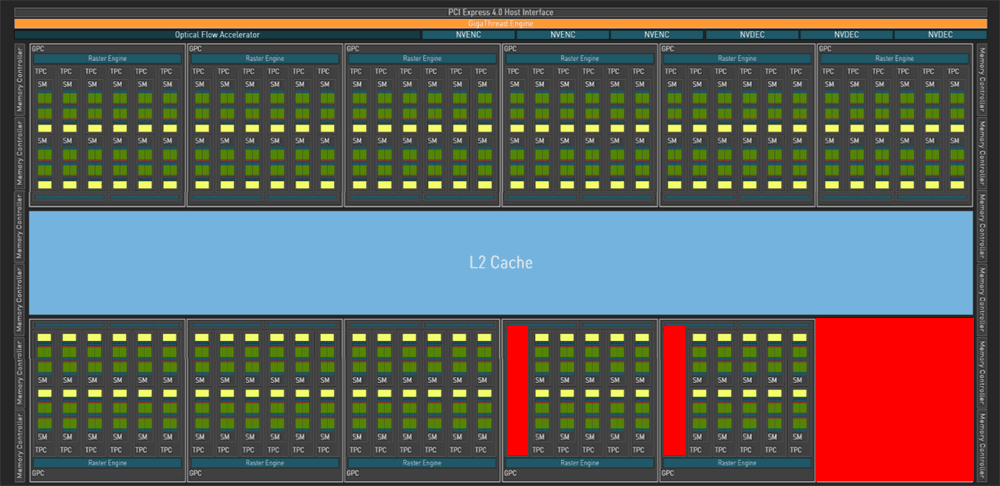Select Raster Engine in second bottom-row GPC
The width and height of the screenshot is (1000, 486).
coord(265,462)
